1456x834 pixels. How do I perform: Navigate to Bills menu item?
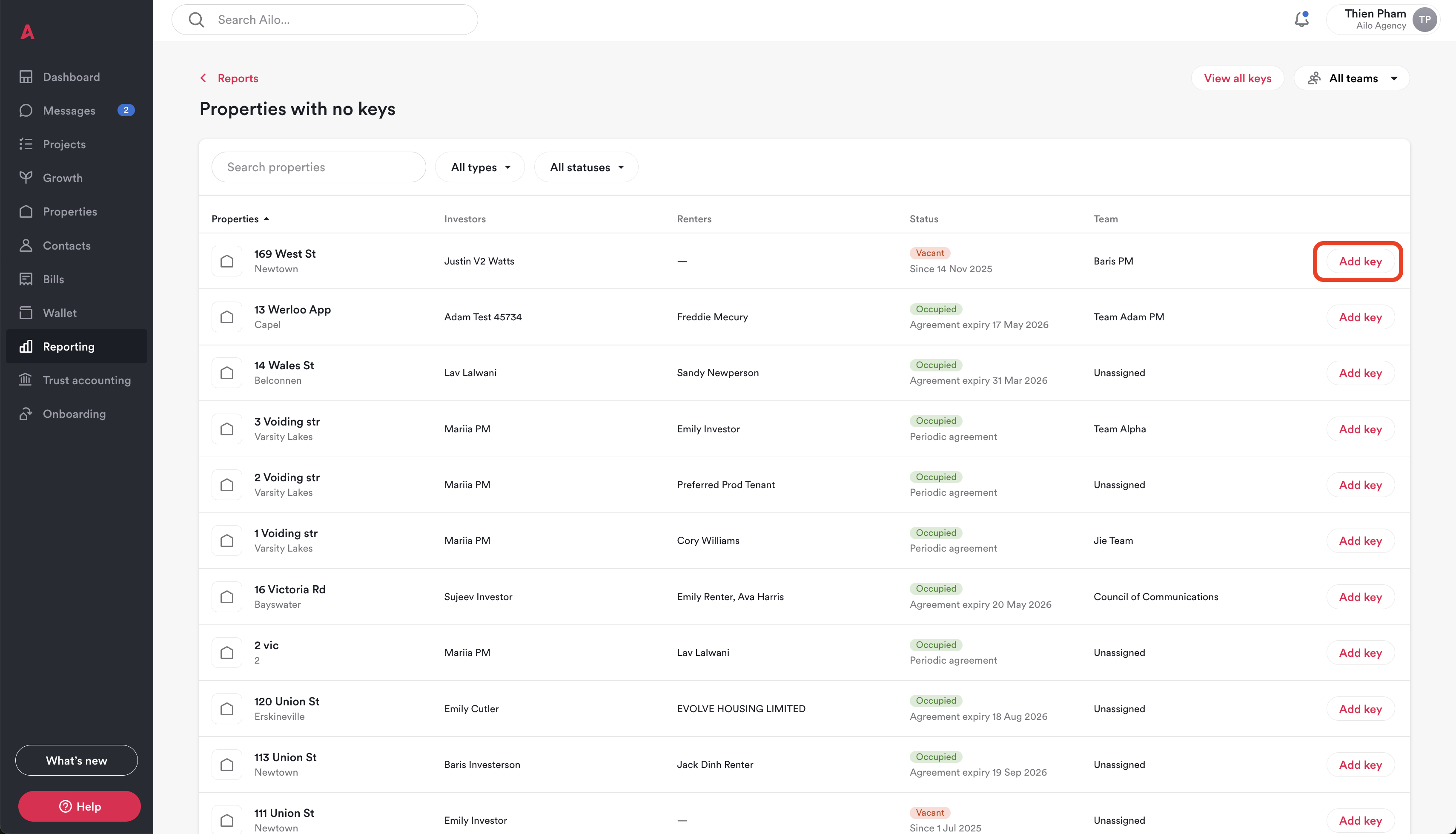53,279
